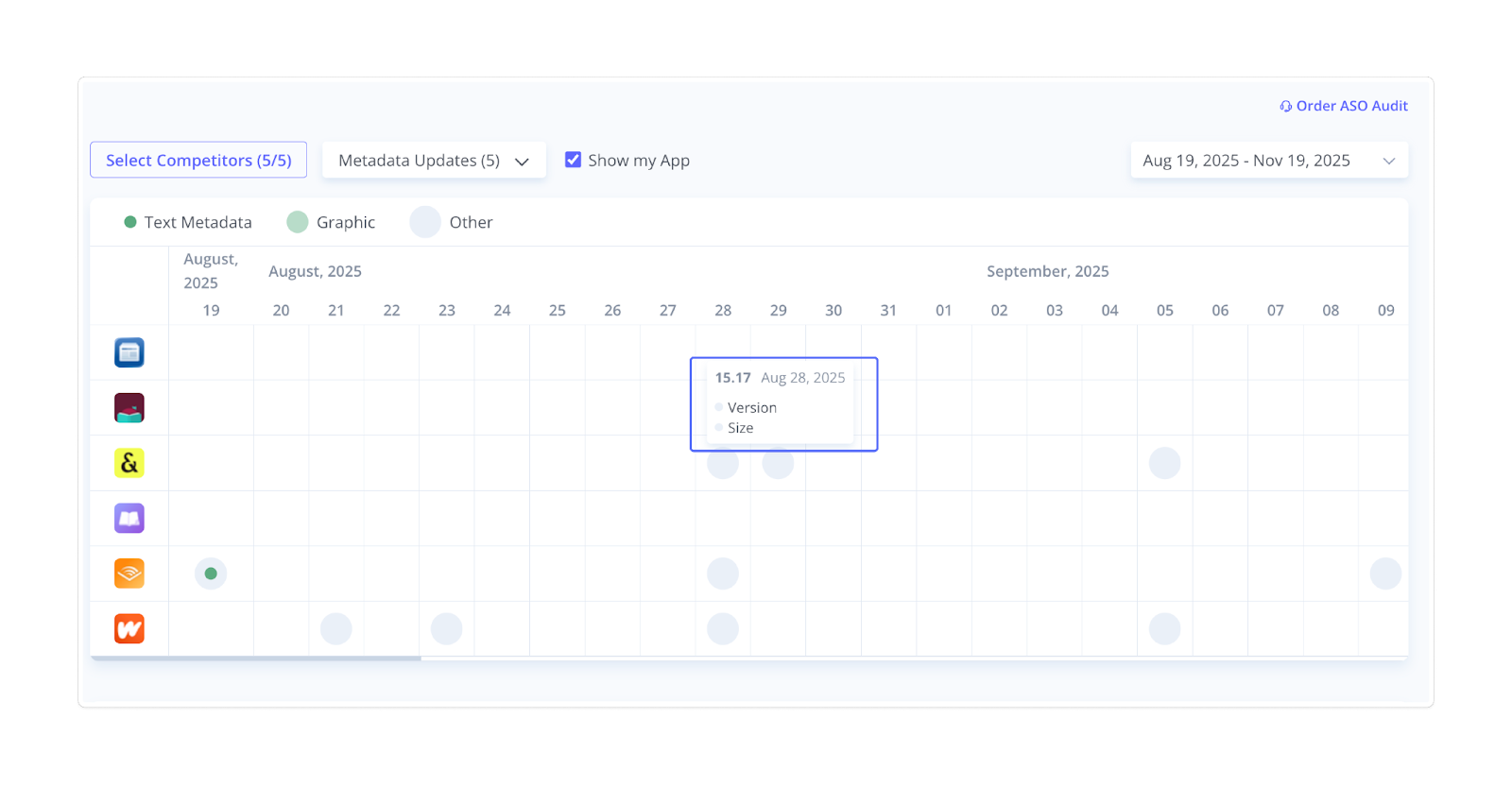Select the Wattpad W app icon
Screen dimensions: 1512x787
129,629
